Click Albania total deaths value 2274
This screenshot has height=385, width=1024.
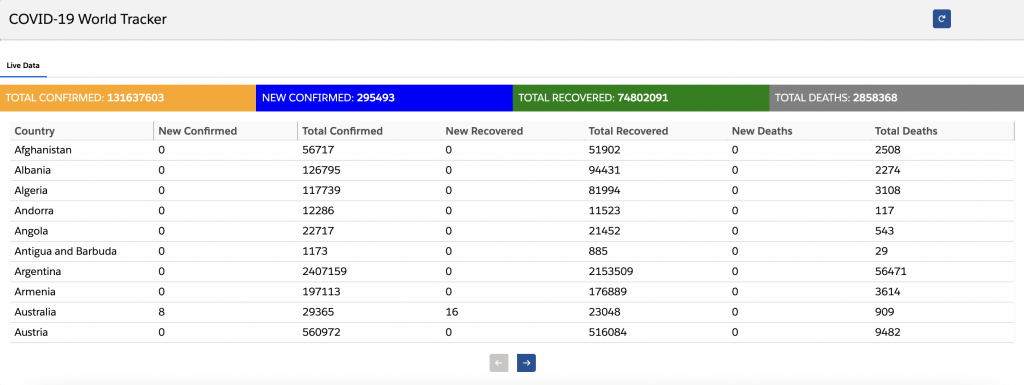pyautogui.click(x=888, y=170)
